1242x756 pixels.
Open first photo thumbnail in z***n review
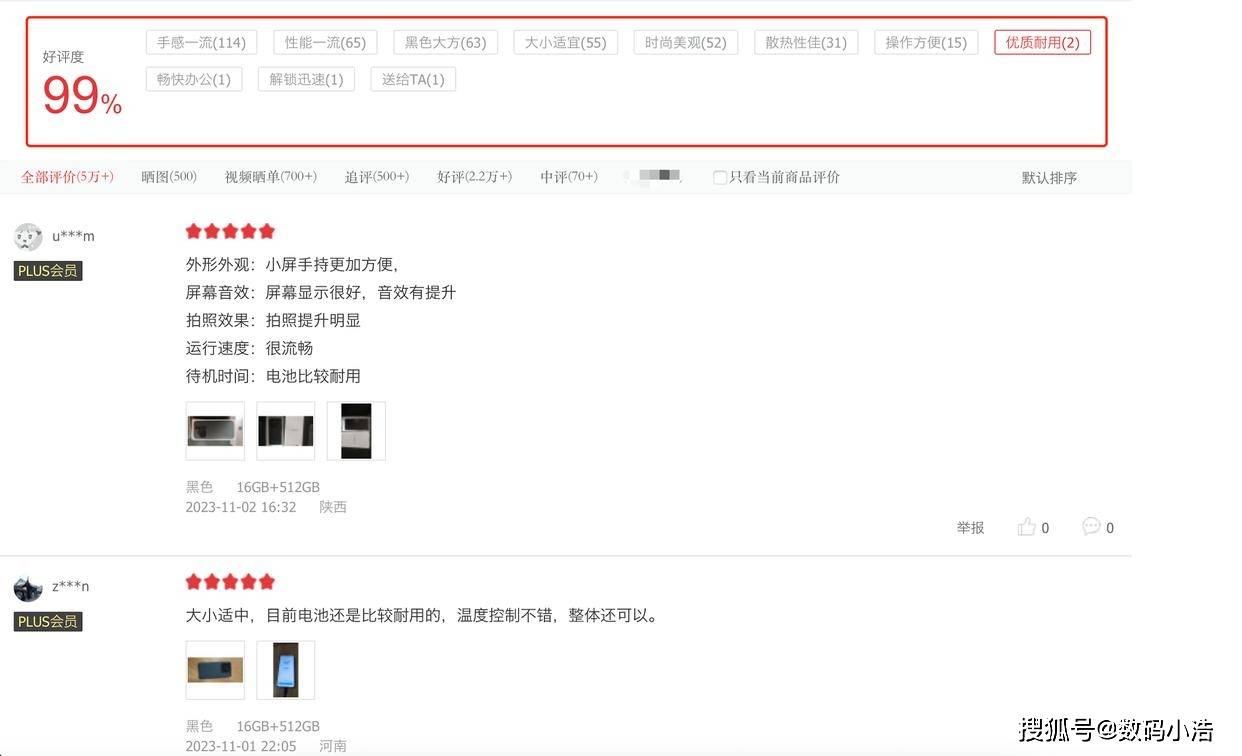pos(215,670)
